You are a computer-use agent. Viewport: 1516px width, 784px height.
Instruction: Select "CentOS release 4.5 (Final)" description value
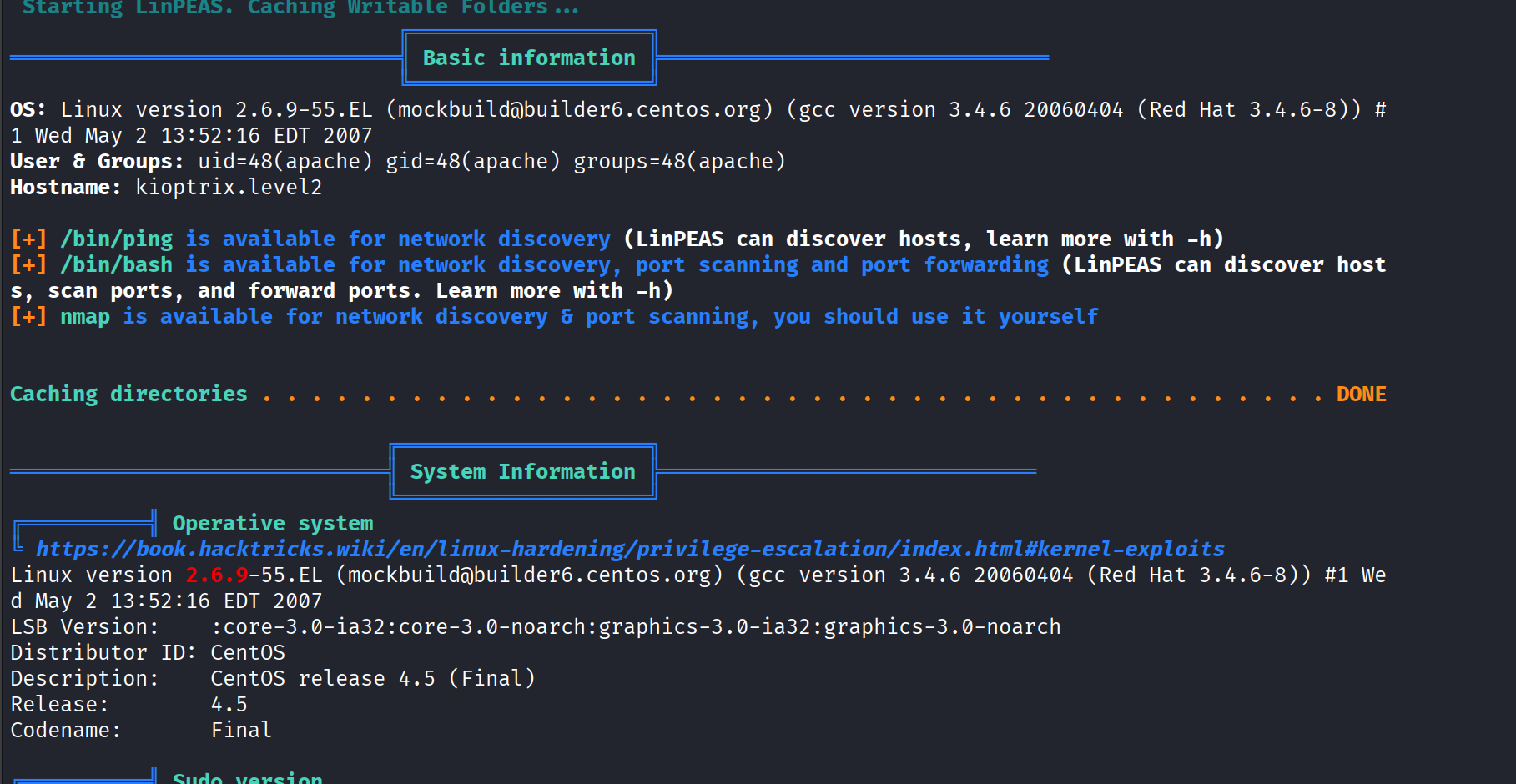(372, 678)
